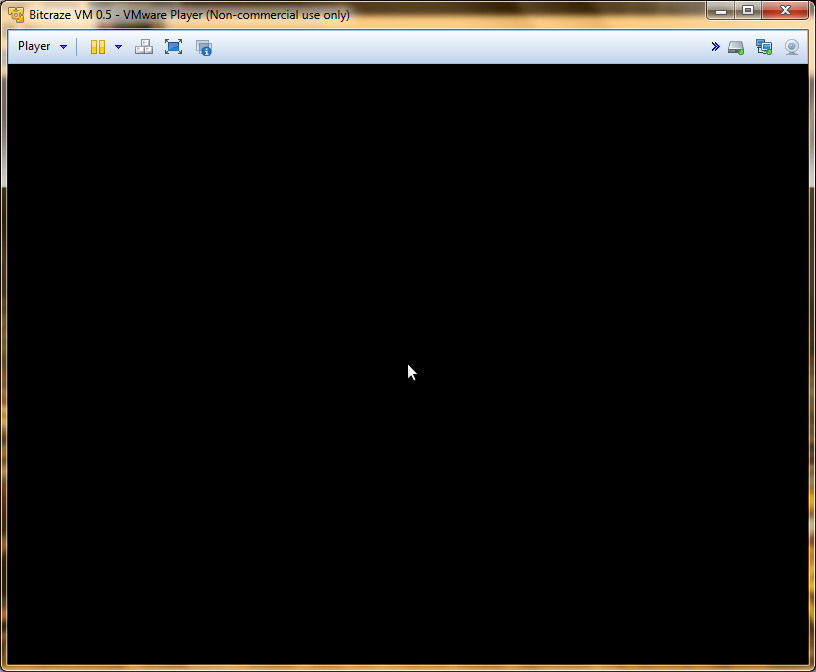The image size is (816, 672).
Task: Click the guest mouse pointer in VM
Action: (x=411, y=372)
